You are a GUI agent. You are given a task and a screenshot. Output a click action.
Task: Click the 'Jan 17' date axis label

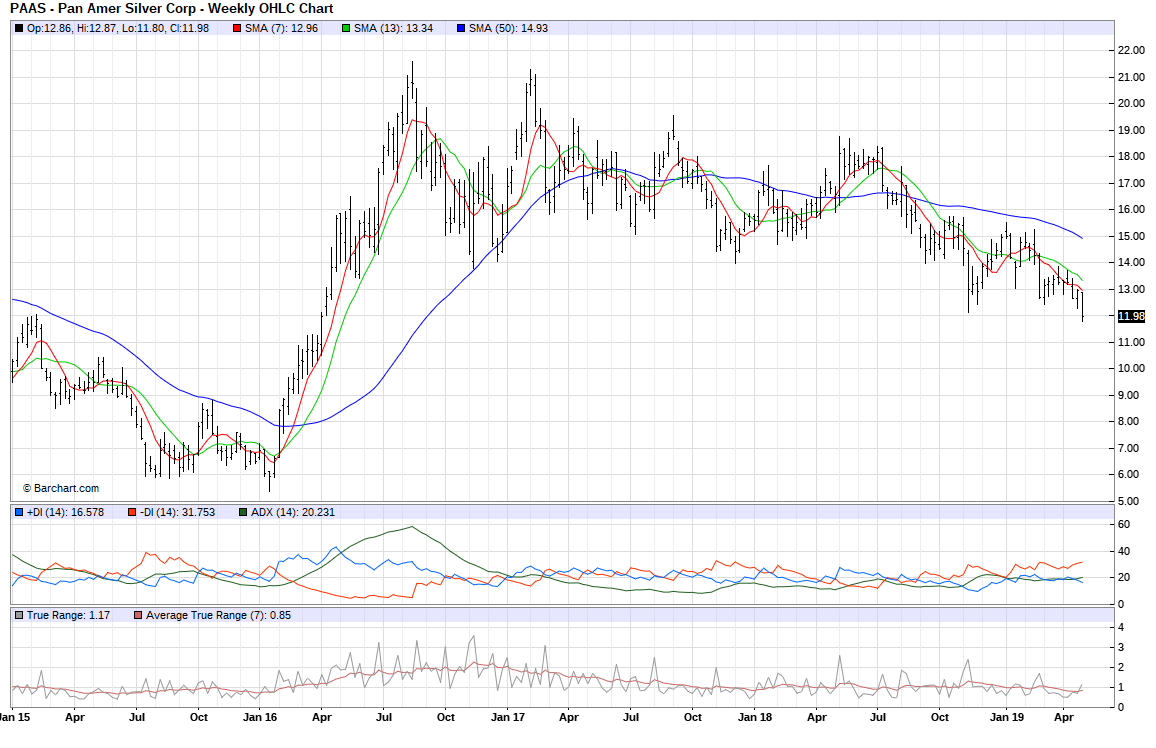[508, 718]
